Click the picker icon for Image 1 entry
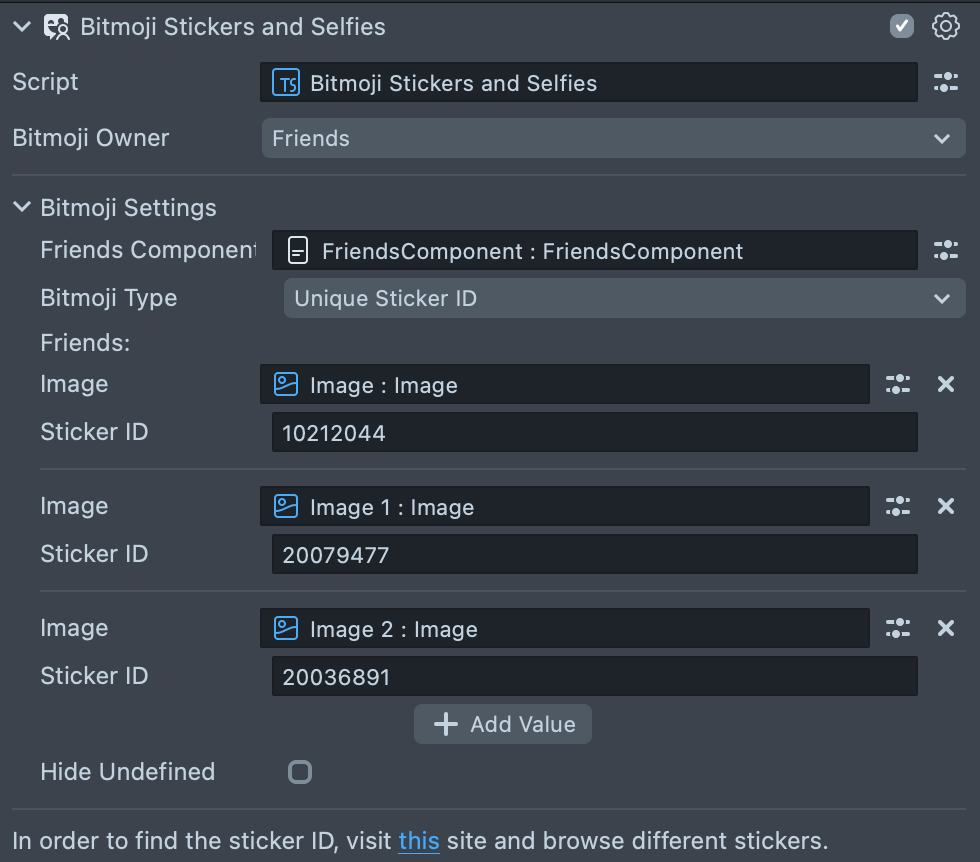 click(x=897, y=507)
